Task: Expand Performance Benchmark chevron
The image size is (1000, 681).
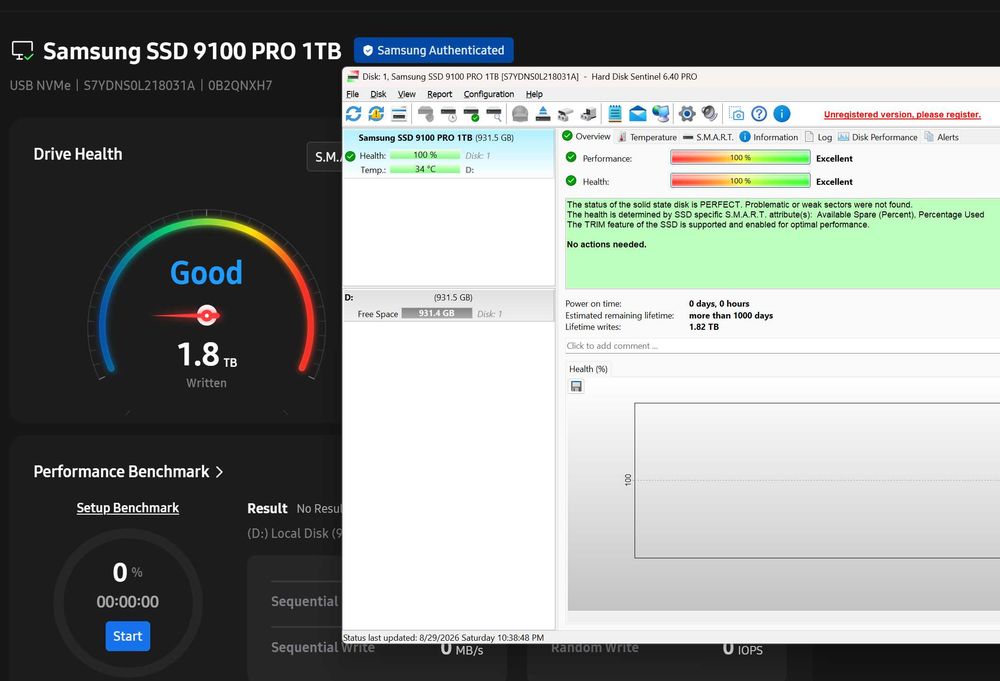Action: click(x=219, y=472)
